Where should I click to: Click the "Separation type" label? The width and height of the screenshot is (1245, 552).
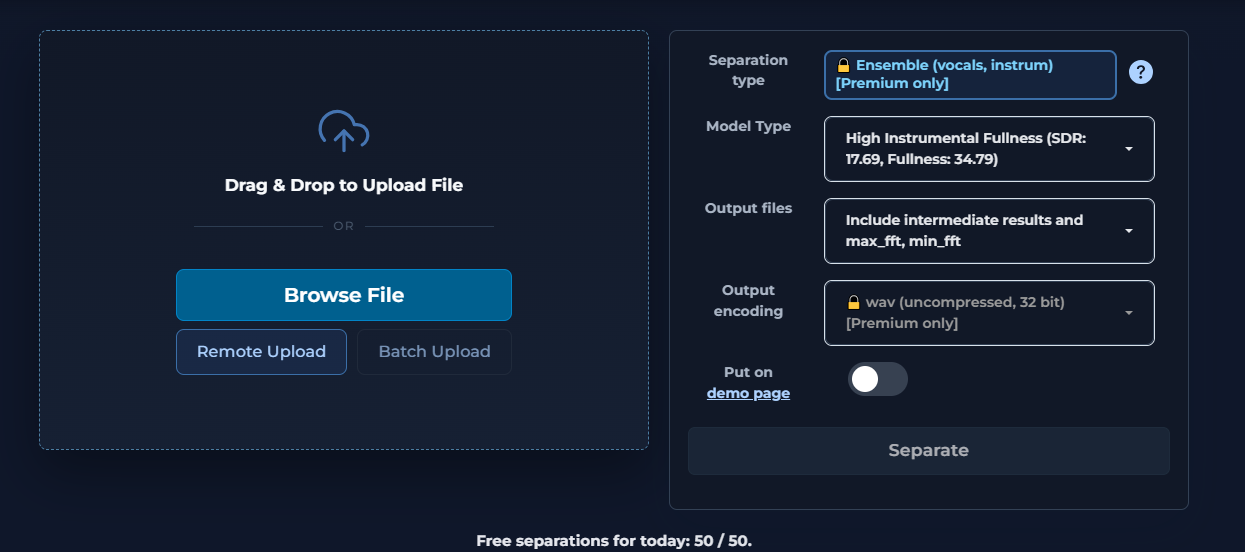(x=748, y=71)
